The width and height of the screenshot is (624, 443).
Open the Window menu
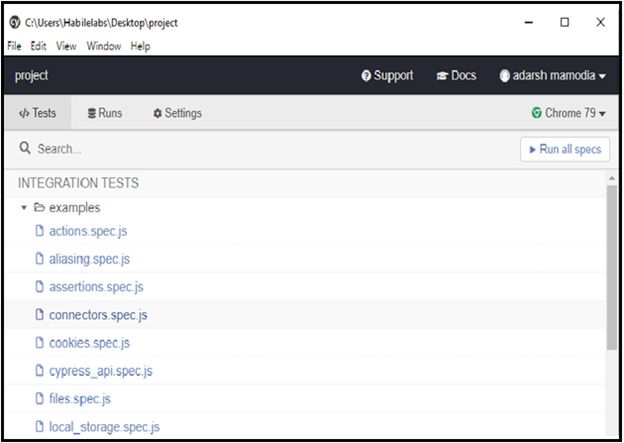103,46
